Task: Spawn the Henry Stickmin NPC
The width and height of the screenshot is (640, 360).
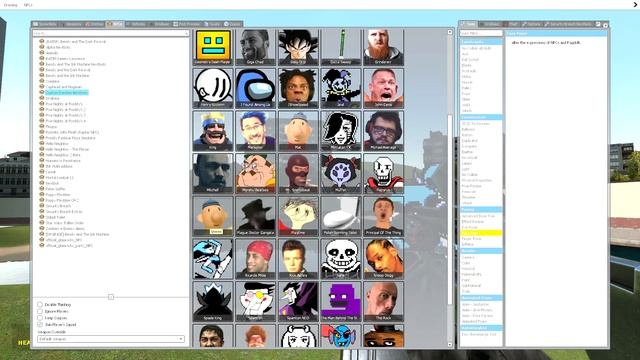Action: 213,89
